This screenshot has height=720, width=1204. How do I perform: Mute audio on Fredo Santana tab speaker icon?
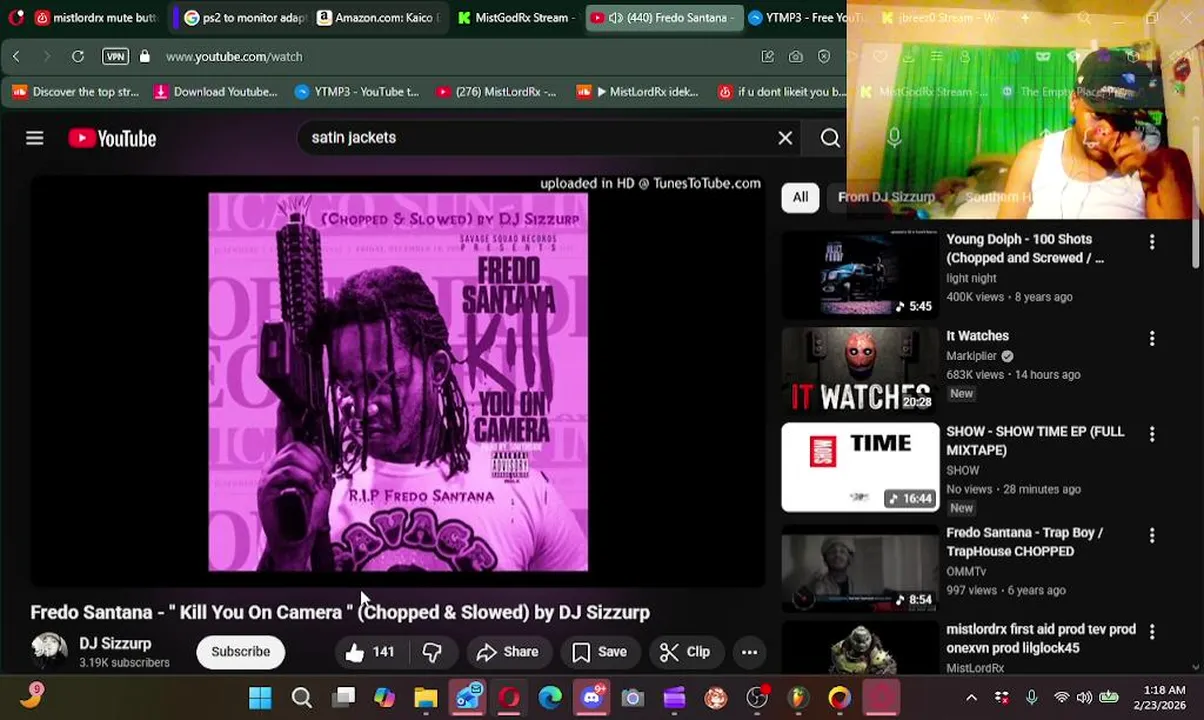[616, 18]
